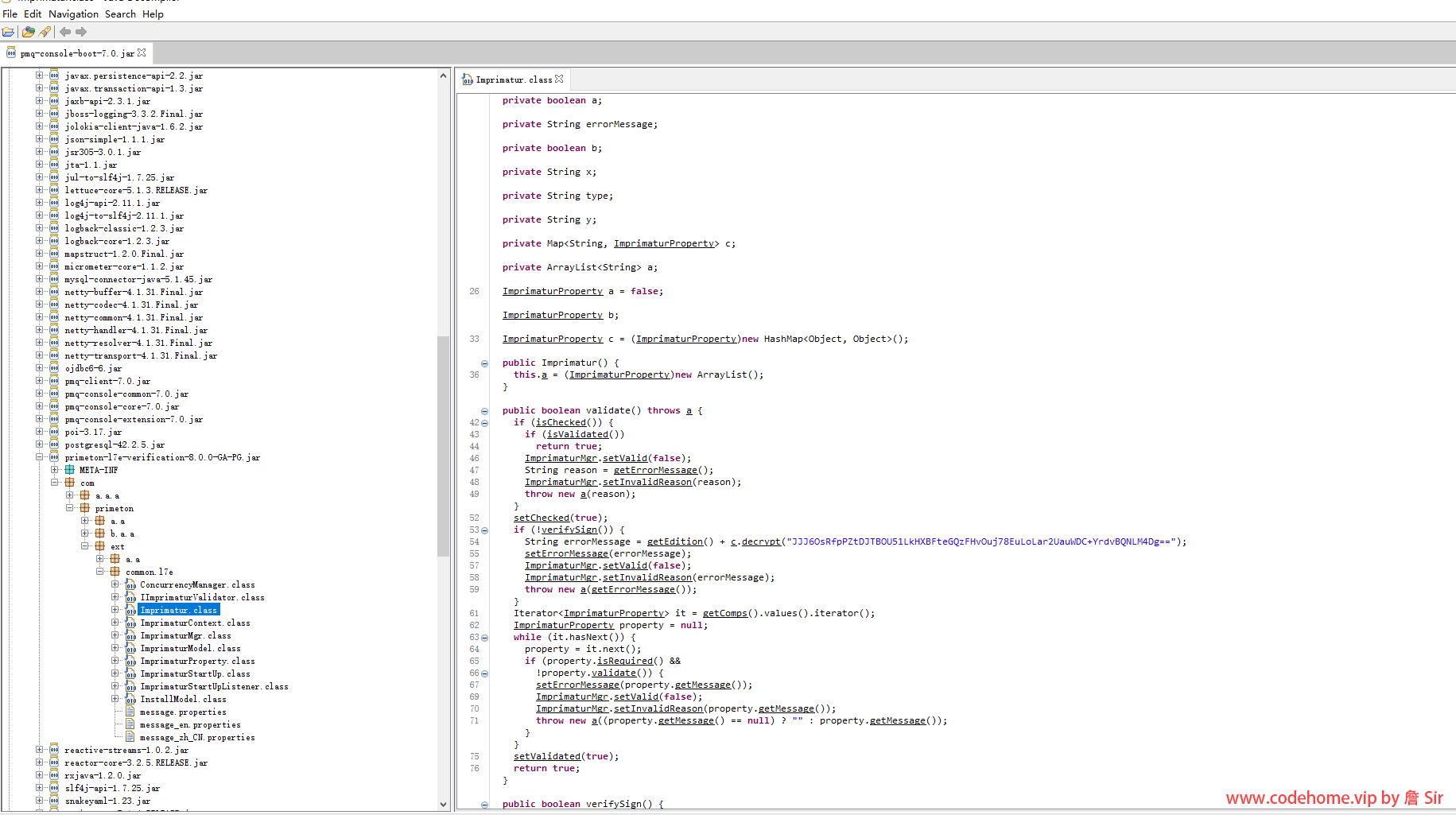The image size is (1456, 815).
Task: Fold the verifySign() method block
Action: point(484,805)
